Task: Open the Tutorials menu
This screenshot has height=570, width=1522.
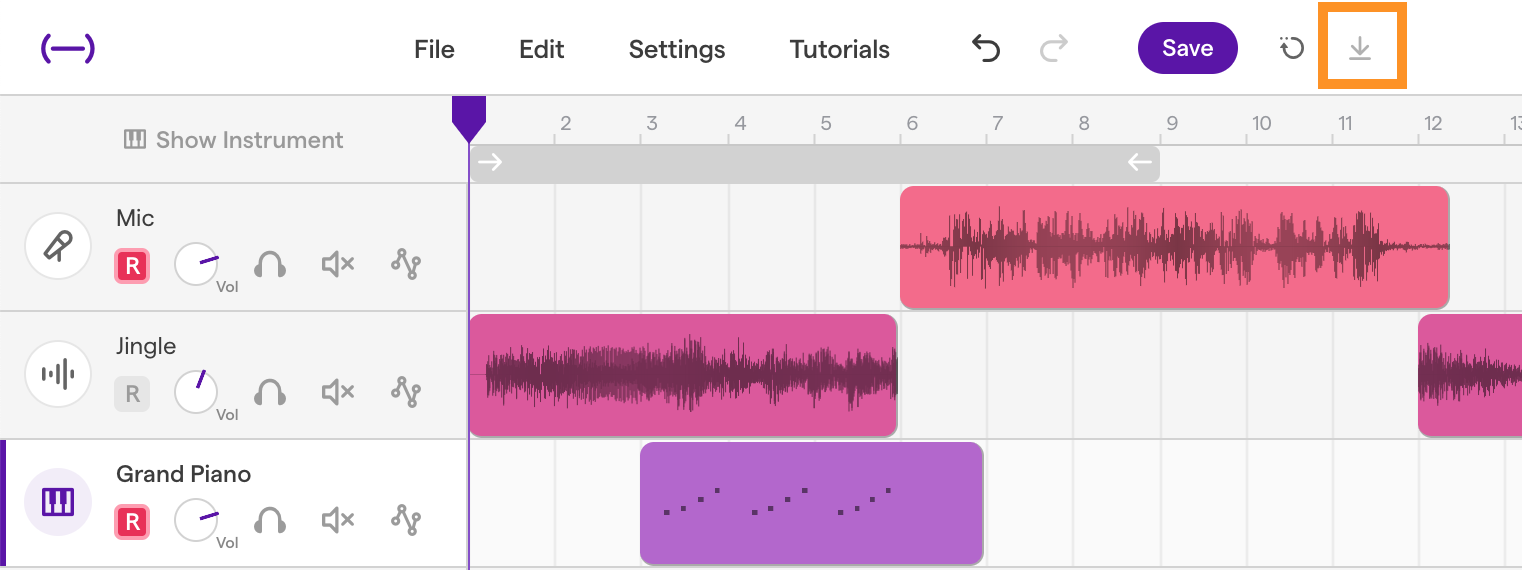Action: click(x=840, y=49)
